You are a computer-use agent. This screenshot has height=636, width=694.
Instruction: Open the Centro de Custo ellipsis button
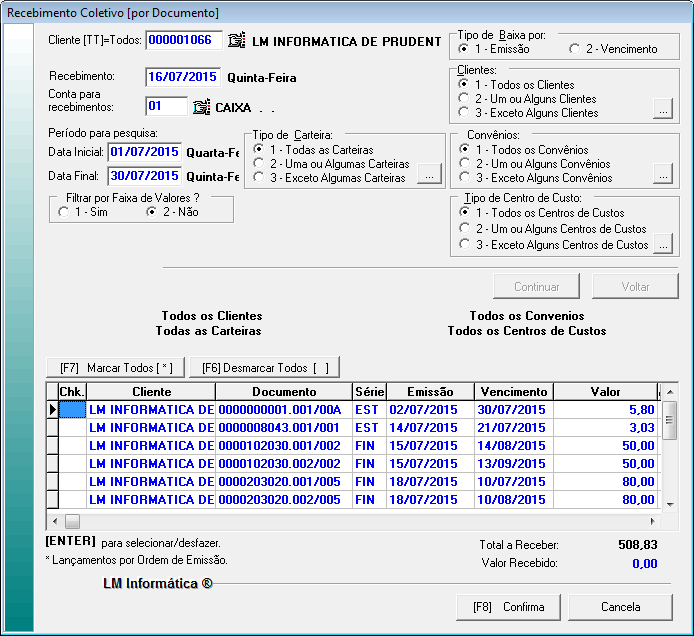tap(662, 243)
